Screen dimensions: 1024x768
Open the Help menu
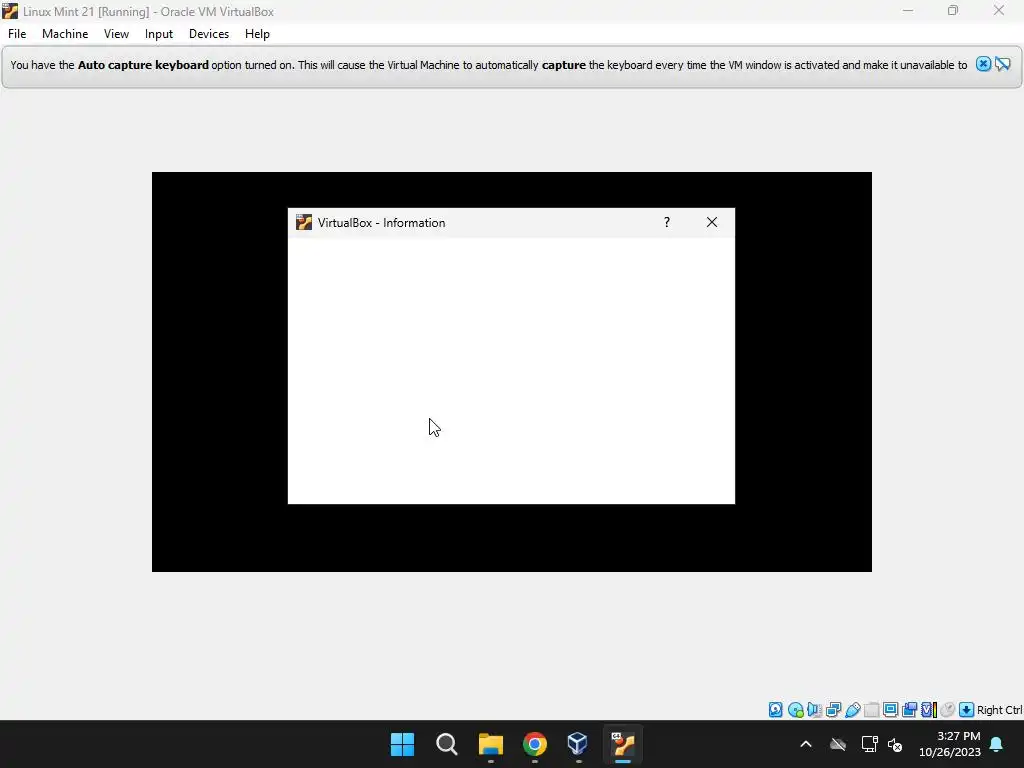coord(257,34)
